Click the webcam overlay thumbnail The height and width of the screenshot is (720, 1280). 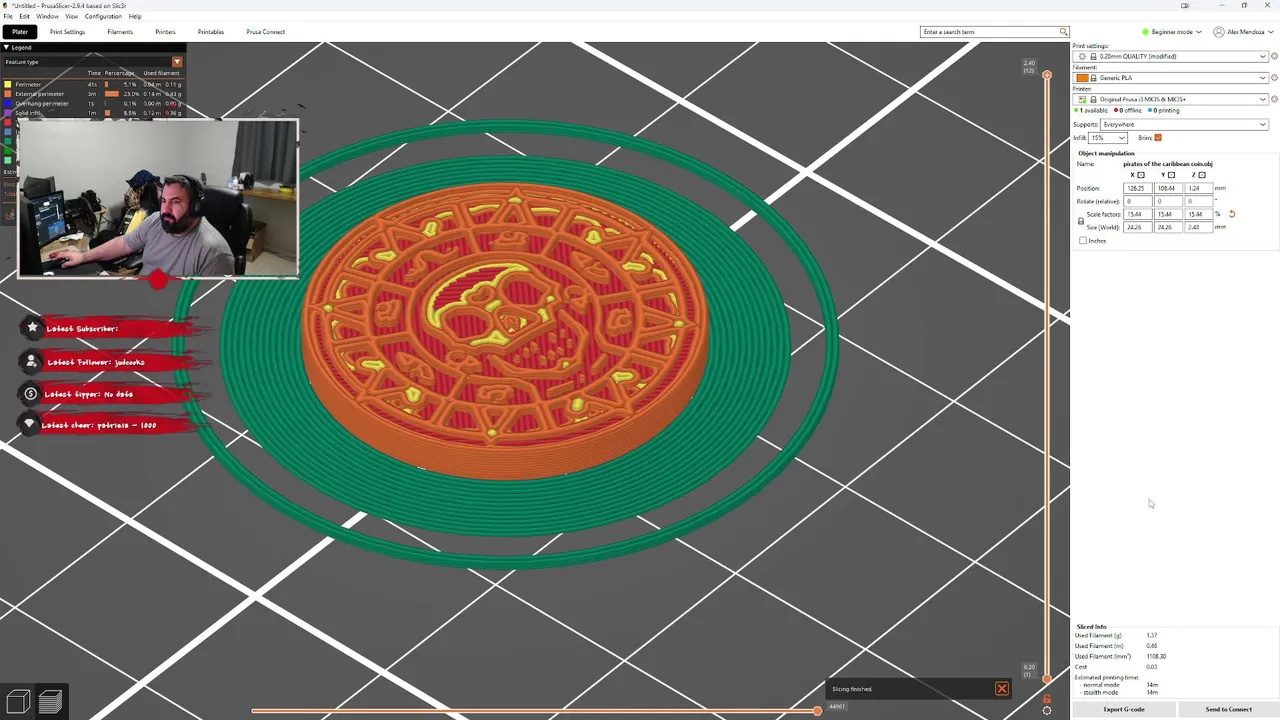(x=158, y=198)
